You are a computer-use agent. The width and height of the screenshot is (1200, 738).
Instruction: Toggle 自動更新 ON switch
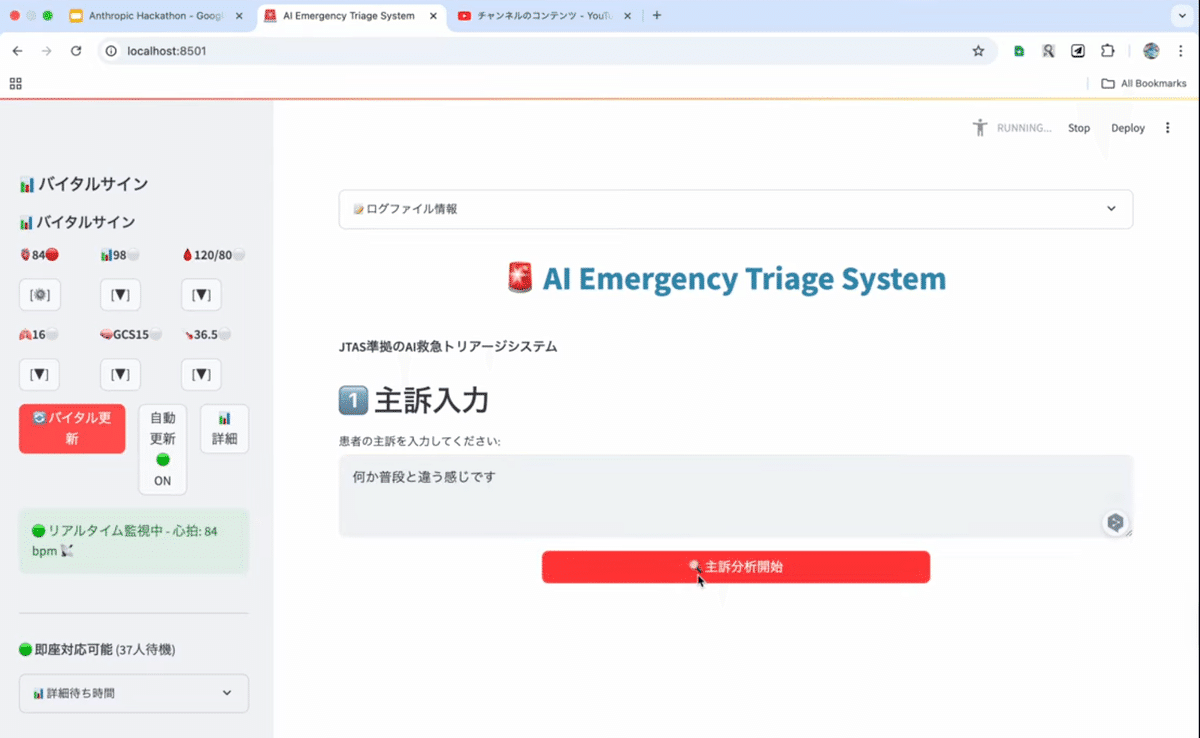pos(162,449)
